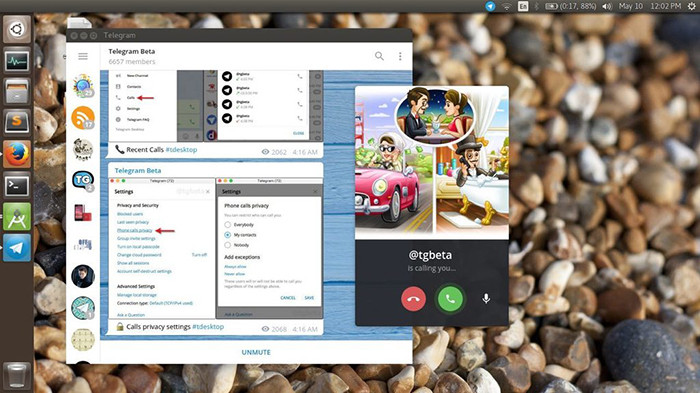Viewport: 700px width, 393px height.
Task: Click the call window cartoon photo
Action: 432,163
